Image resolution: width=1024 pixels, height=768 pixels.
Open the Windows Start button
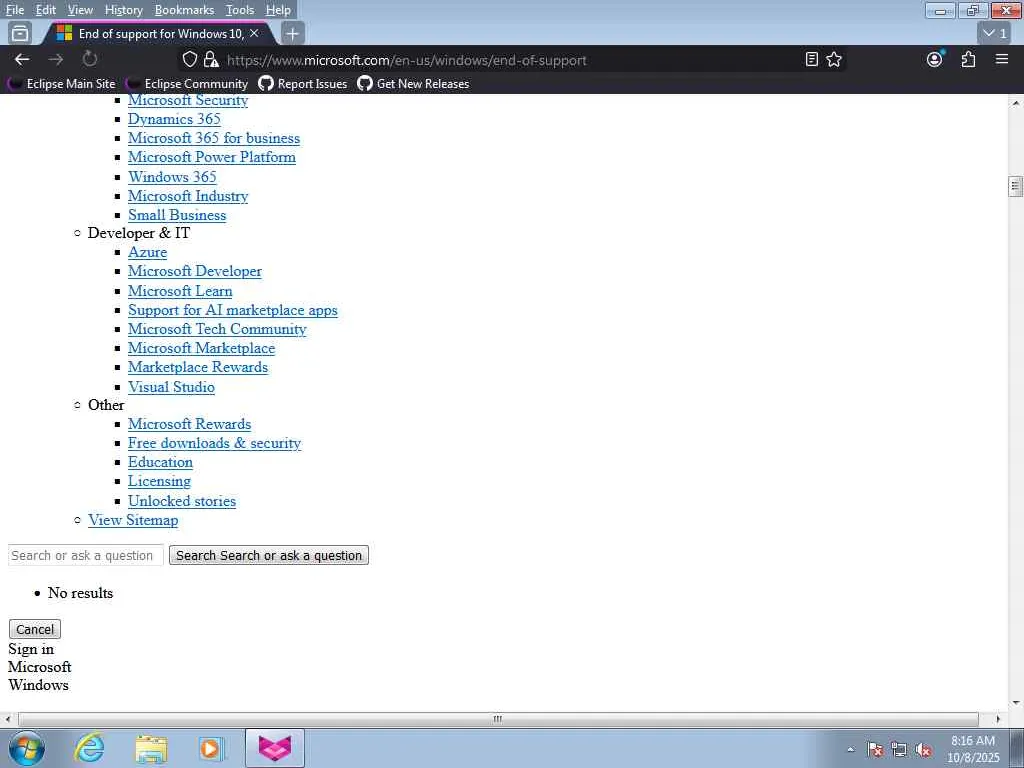[x=27, y=748]
